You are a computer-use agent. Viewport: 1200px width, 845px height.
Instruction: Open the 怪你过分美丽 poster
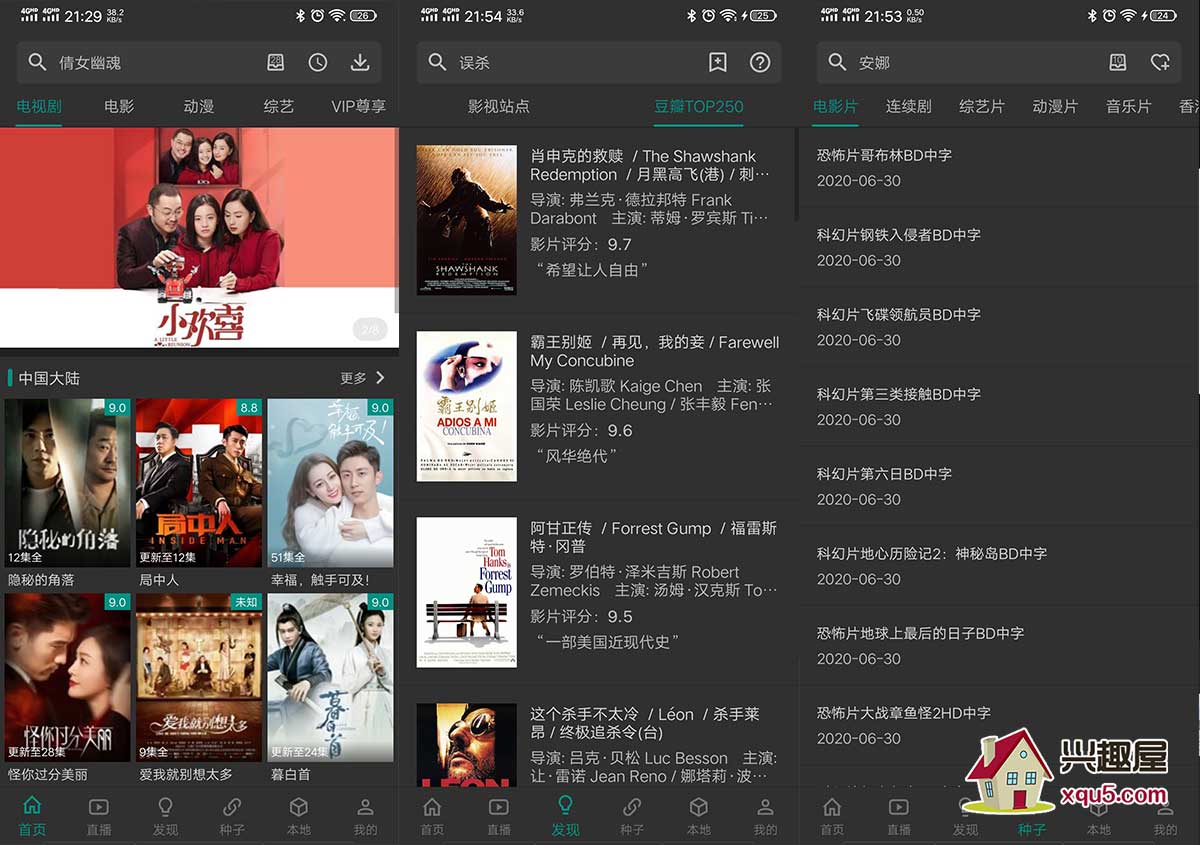tap(67, 678)
